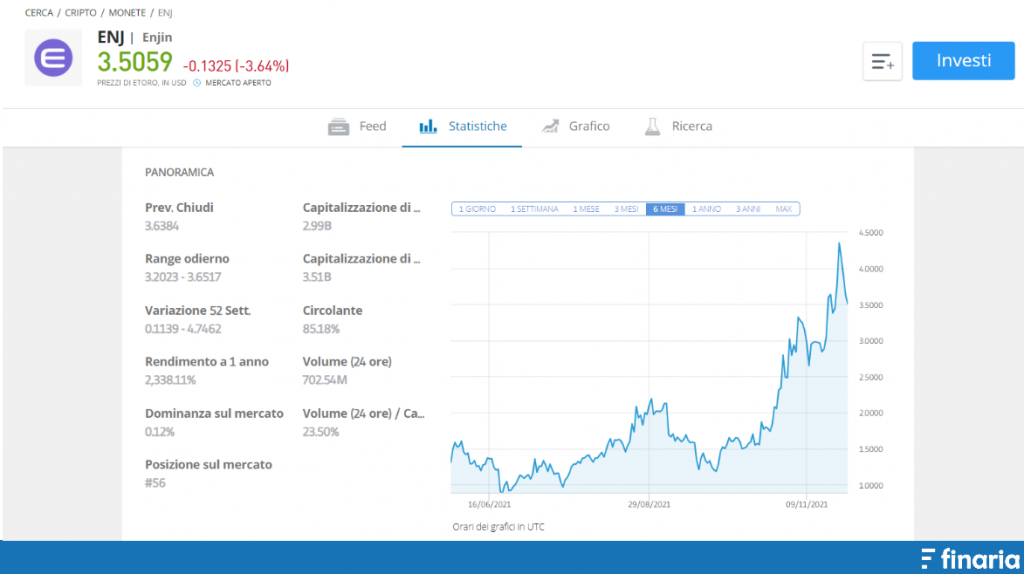Click the Investi button

point(963,61)
